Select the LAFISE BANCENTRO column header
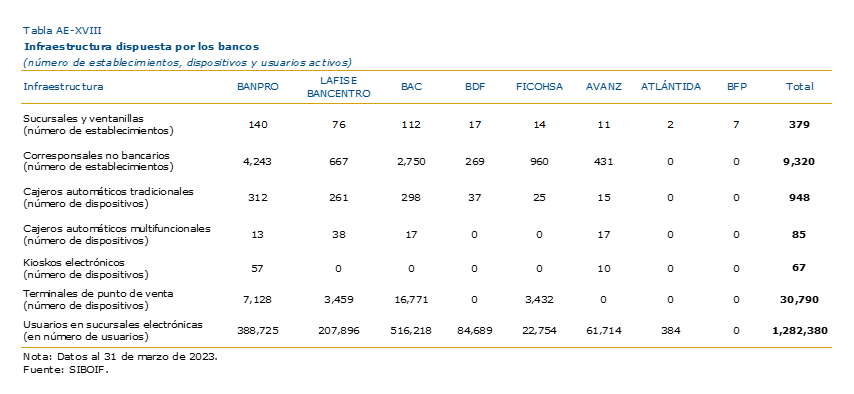854x394 pixels. pyautogui.click(x=338, y=87)
